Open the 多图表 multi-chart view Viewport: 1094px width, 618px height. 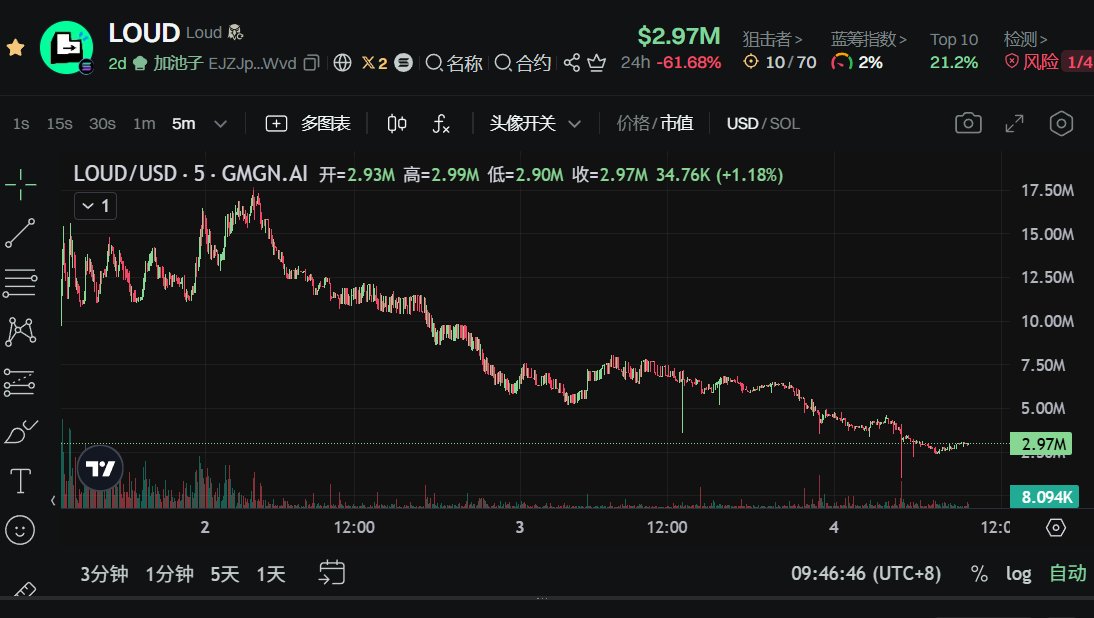pyautogui.click(x=308, y=123)
